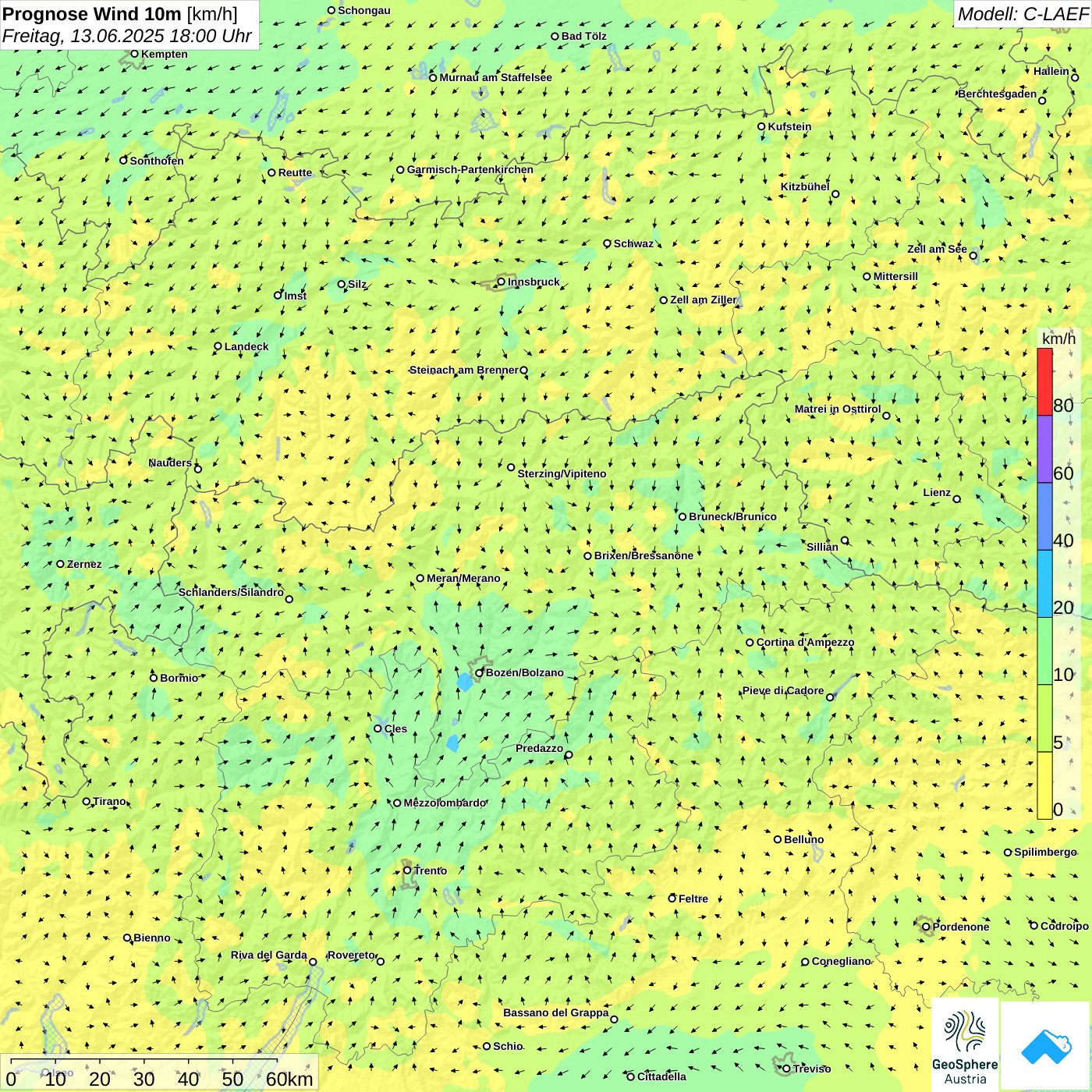Click the Bad Tölz city label

click(x=583, y=36)
